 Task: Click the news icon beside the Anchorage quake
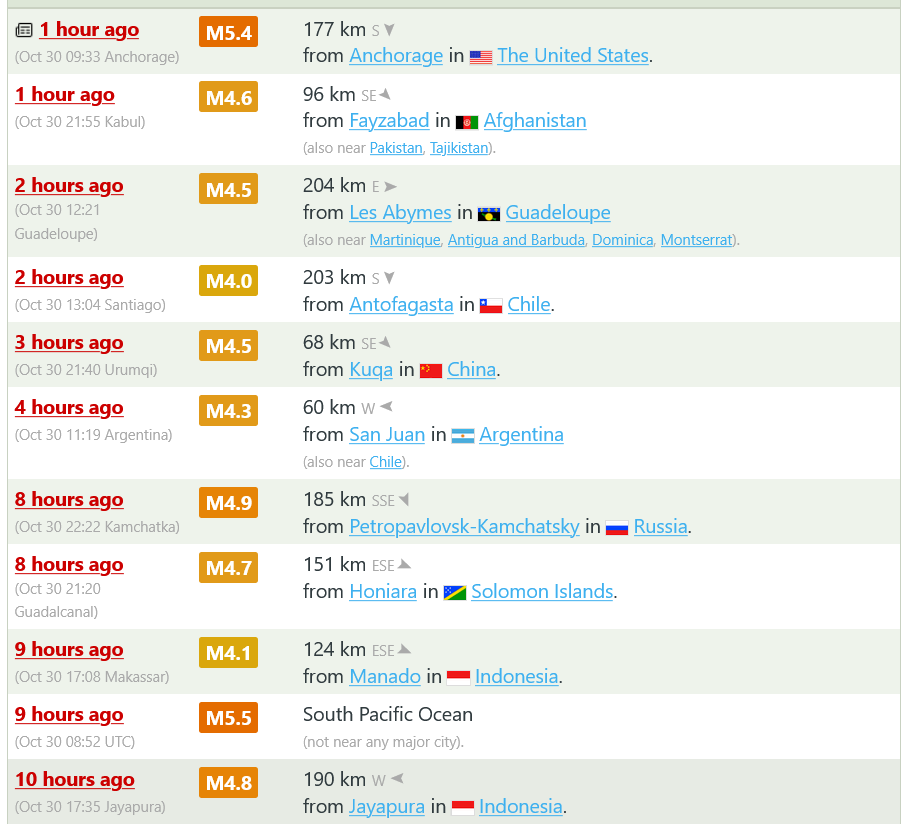pos(24,31)
